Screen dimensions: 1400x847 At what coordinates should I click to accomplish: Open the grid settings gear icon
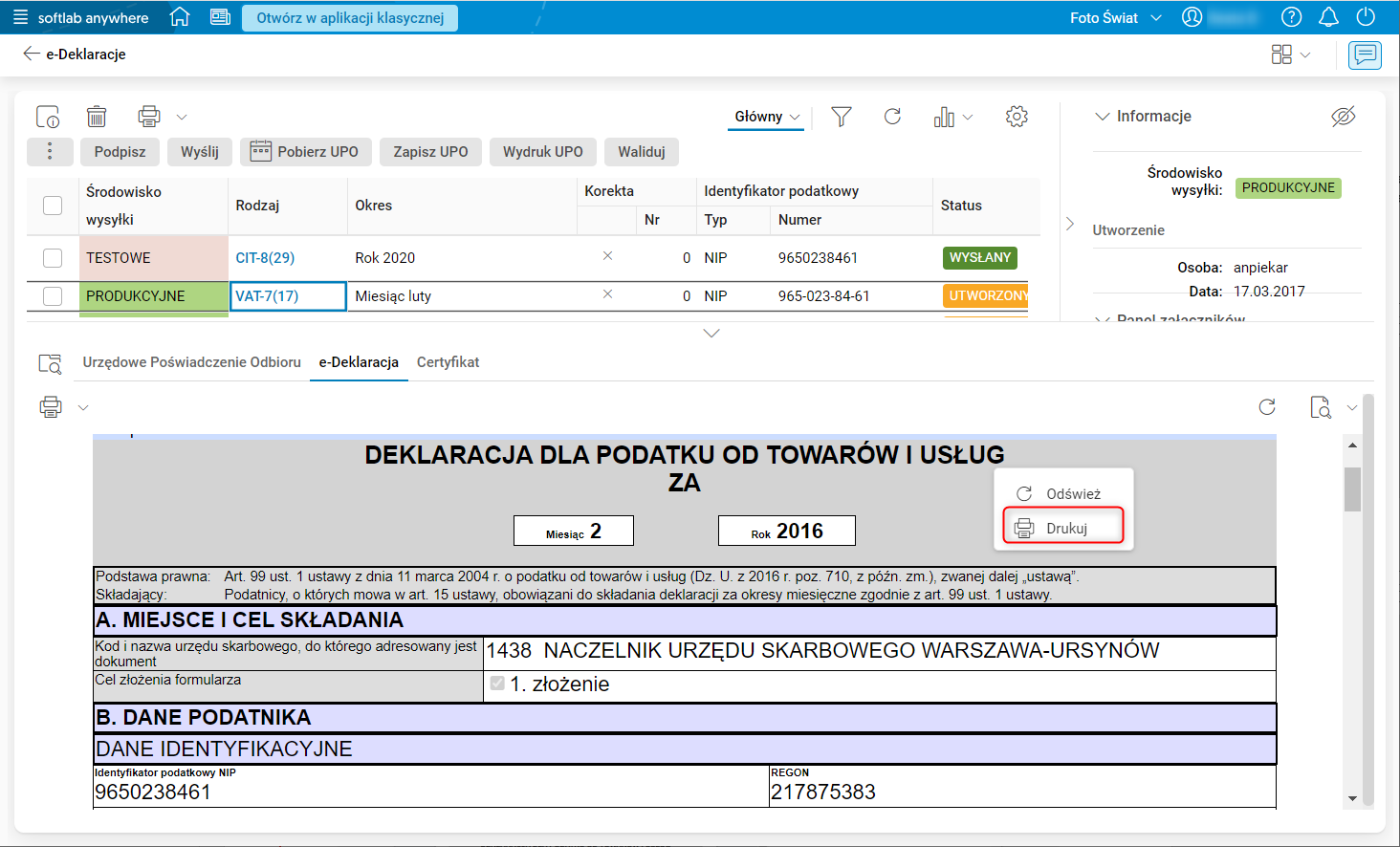(x=1017, y=116)
